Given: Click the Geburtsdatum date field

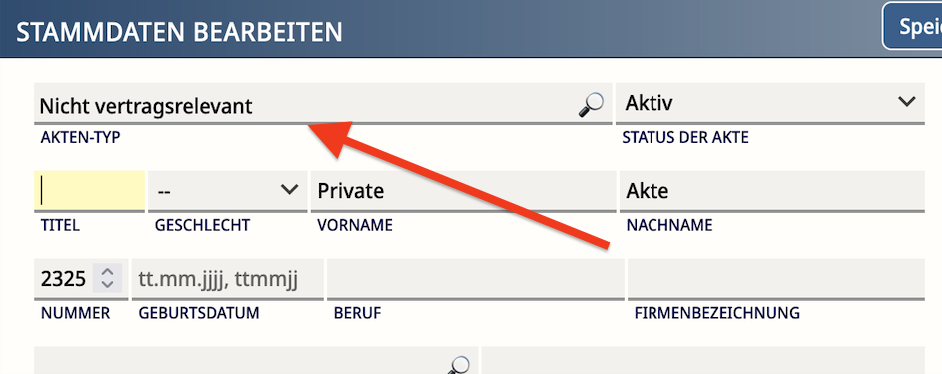Looking at the screenshot, I should point(228,279).
